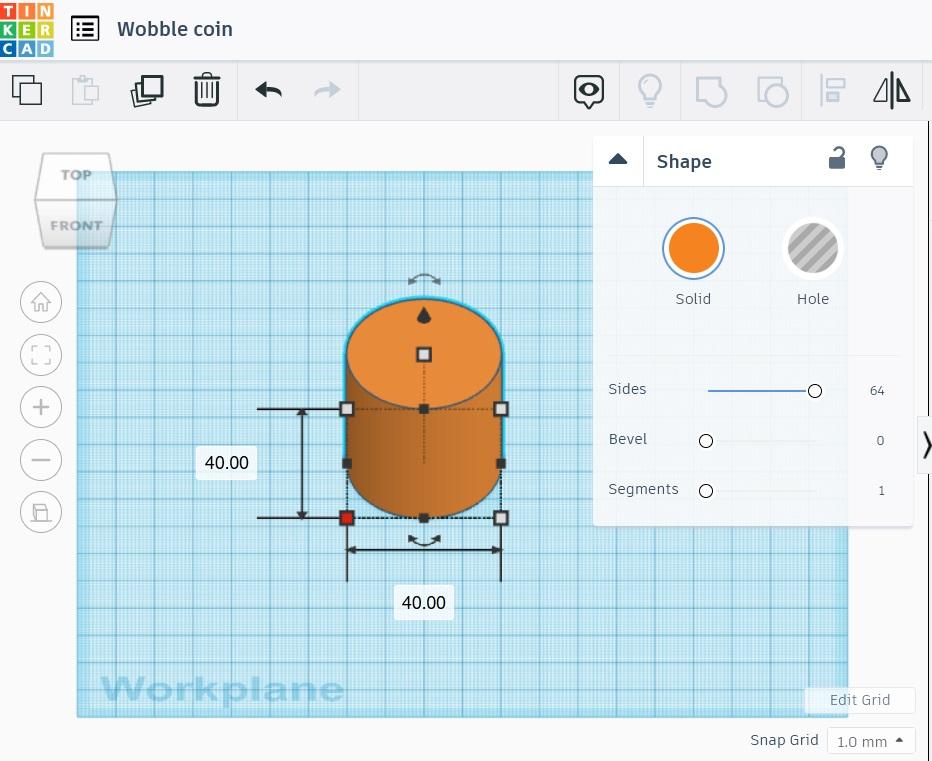The image size is (932, 761).
Task: Click the bottom rotation arrow handle
Action: [x=424, y=540]
